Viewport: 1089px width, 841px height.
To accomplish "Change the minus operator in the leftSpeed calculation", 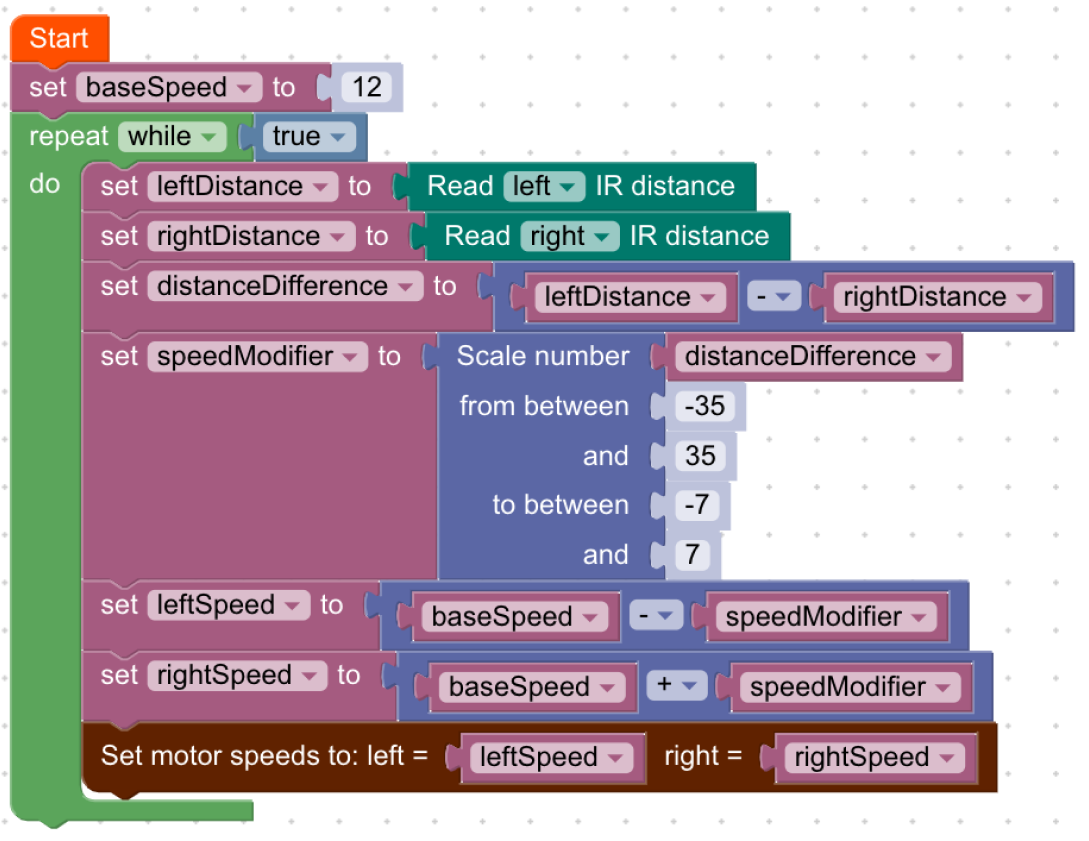I will pos(655,617).
